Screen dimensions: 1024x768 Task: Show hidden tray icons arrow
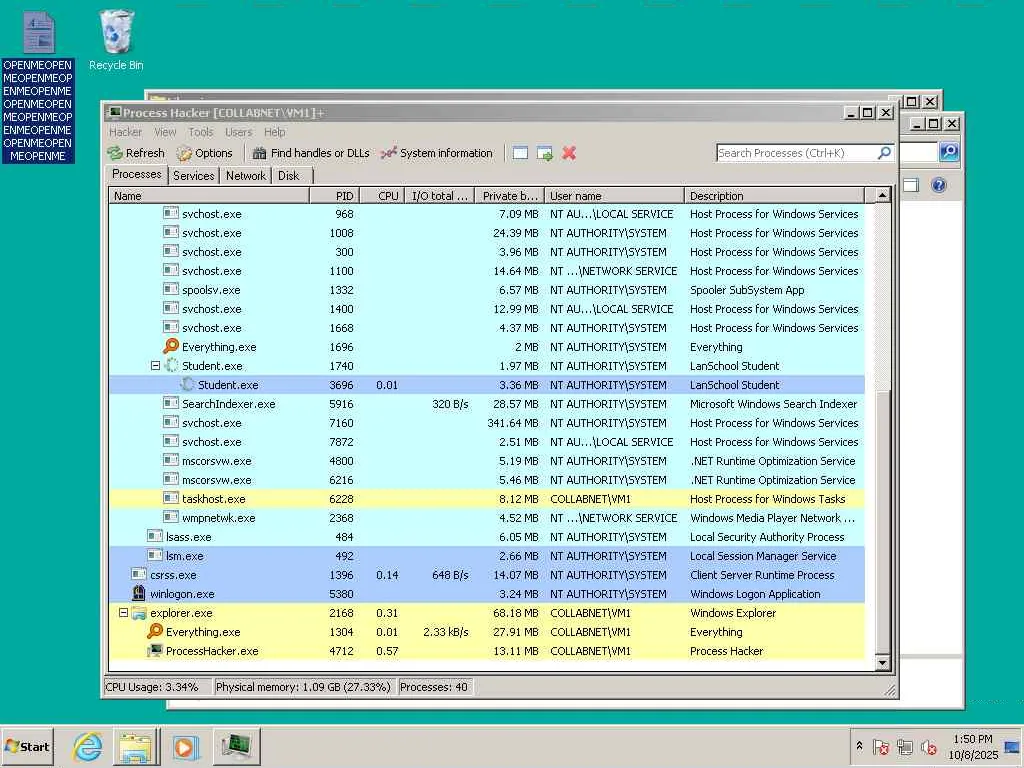(x=859, y=745)
